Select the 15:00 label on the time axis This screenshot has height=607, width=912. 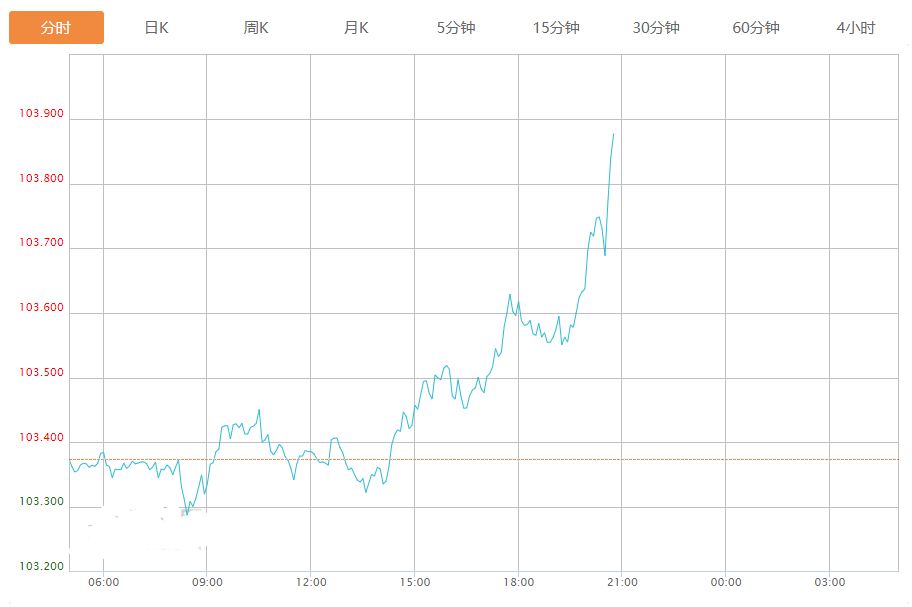coord(415,583)
